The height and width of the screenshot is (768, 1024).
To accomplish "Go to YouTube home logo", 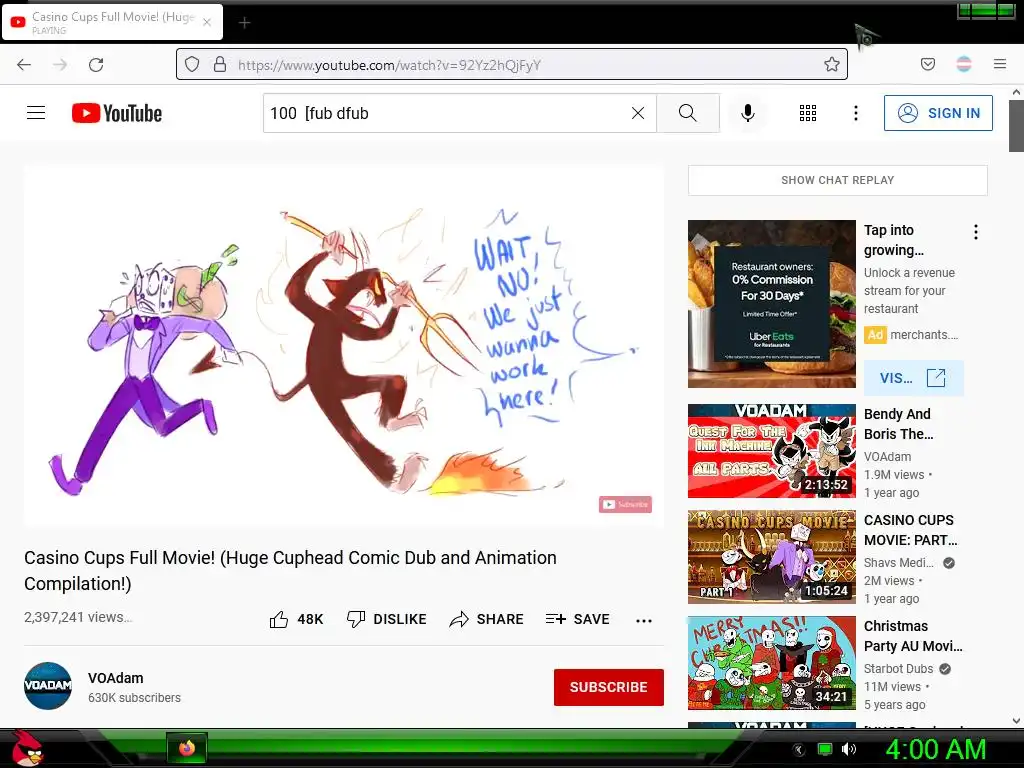I will click(x=117, y=113).
